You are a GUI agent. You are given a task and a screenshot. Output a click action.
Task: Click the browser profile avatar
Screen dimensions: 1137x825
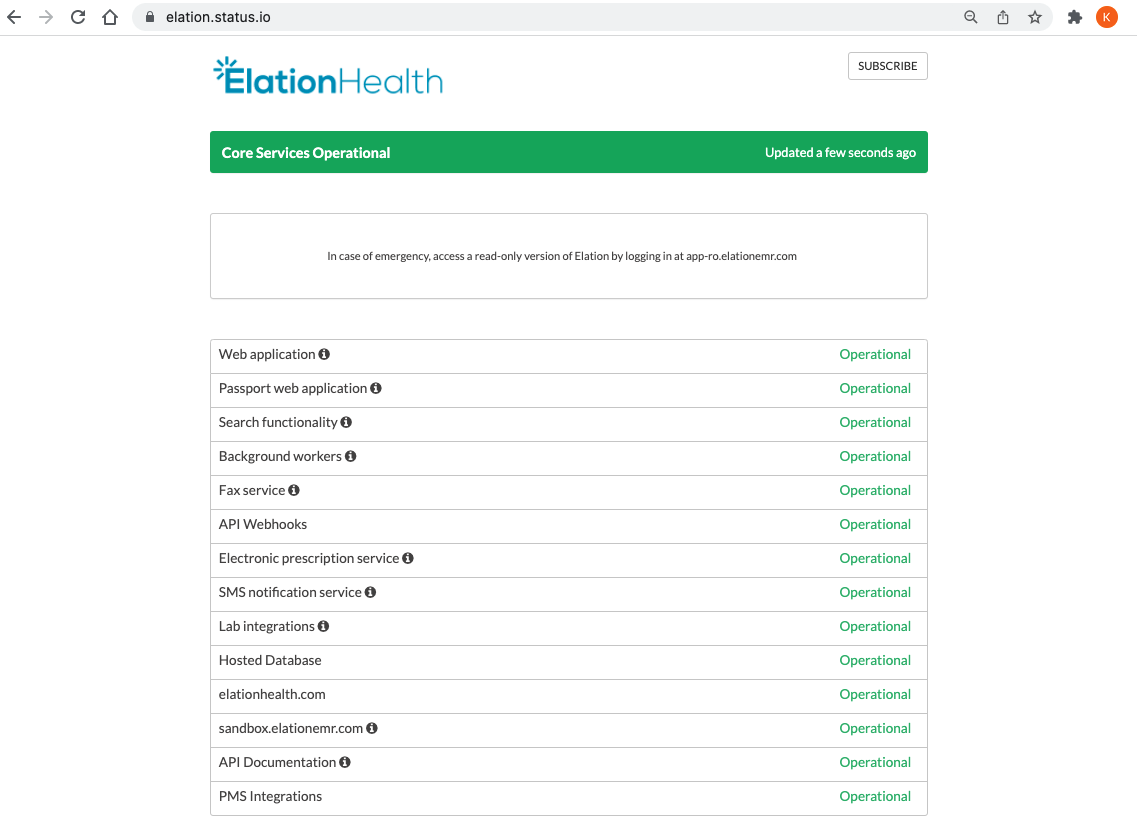1106,16
